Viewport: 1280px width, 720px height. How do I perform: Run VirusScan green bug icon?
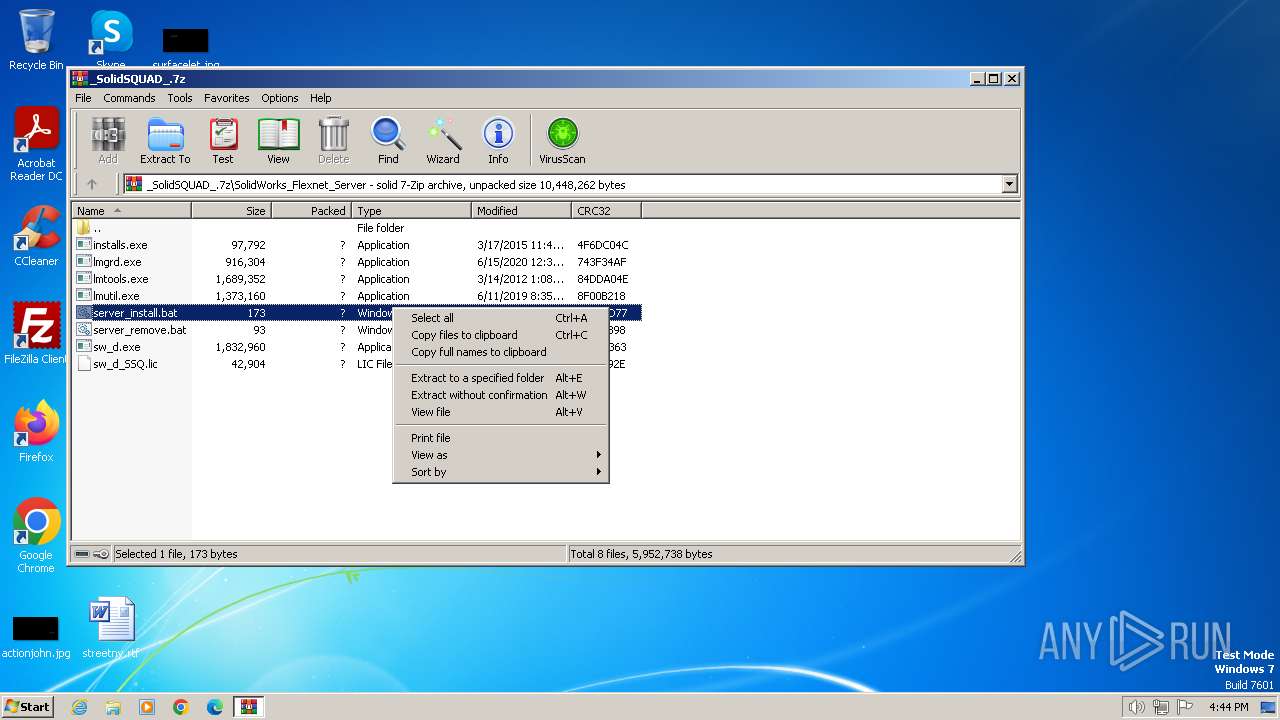click(562, 140)
